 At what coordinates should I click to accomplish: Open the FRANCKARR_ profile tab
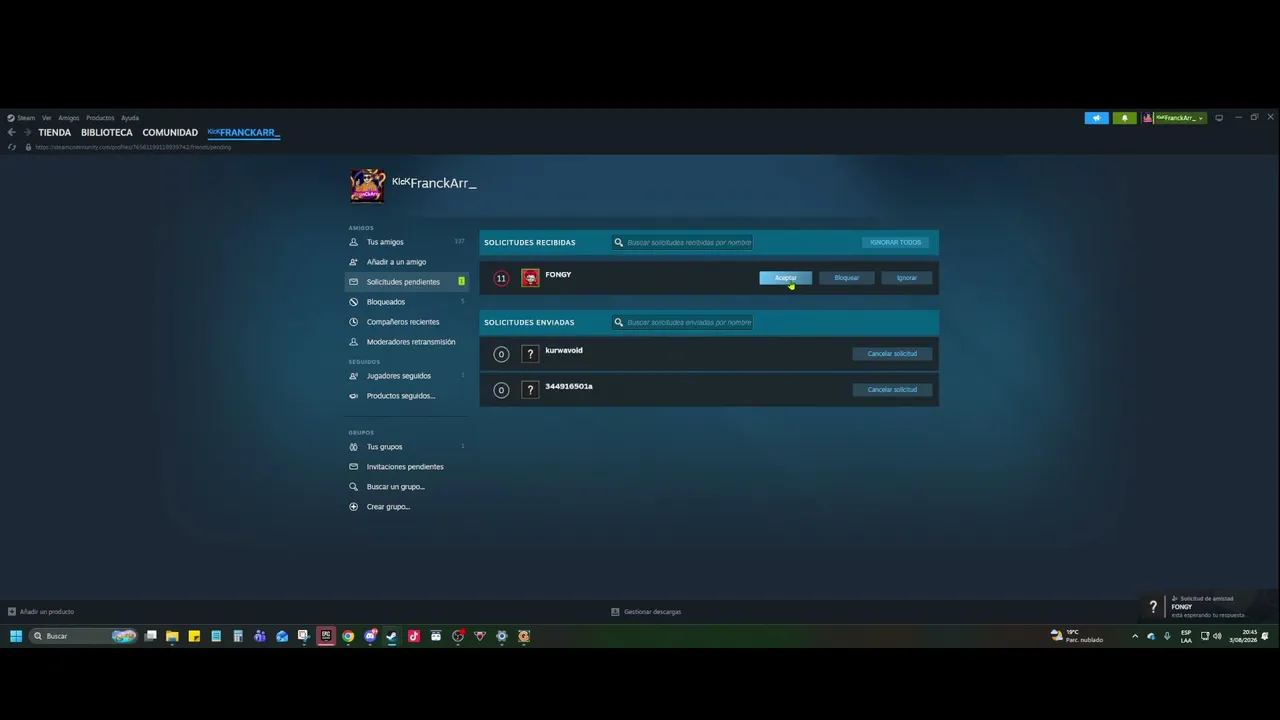pos(243,132)
